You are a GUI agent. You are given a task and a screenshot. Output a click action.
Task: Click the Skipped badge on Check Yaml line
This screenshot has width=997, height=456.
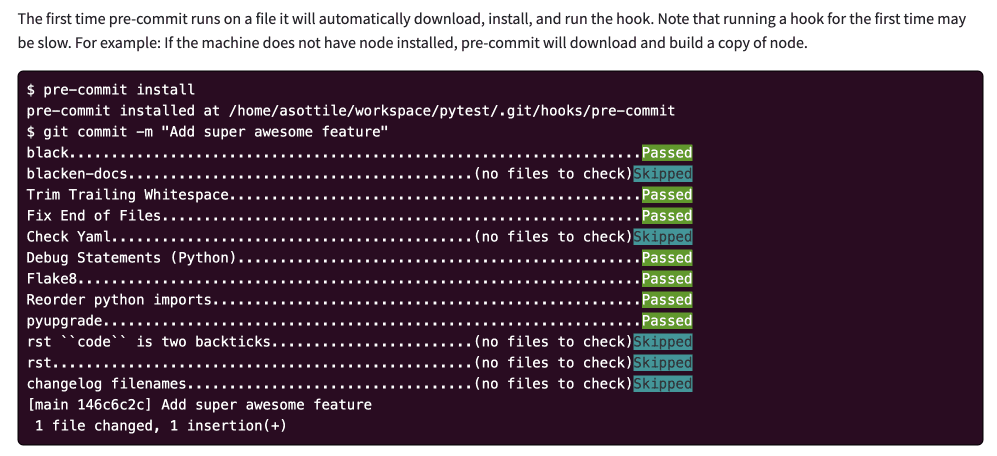tap(663, 237)
